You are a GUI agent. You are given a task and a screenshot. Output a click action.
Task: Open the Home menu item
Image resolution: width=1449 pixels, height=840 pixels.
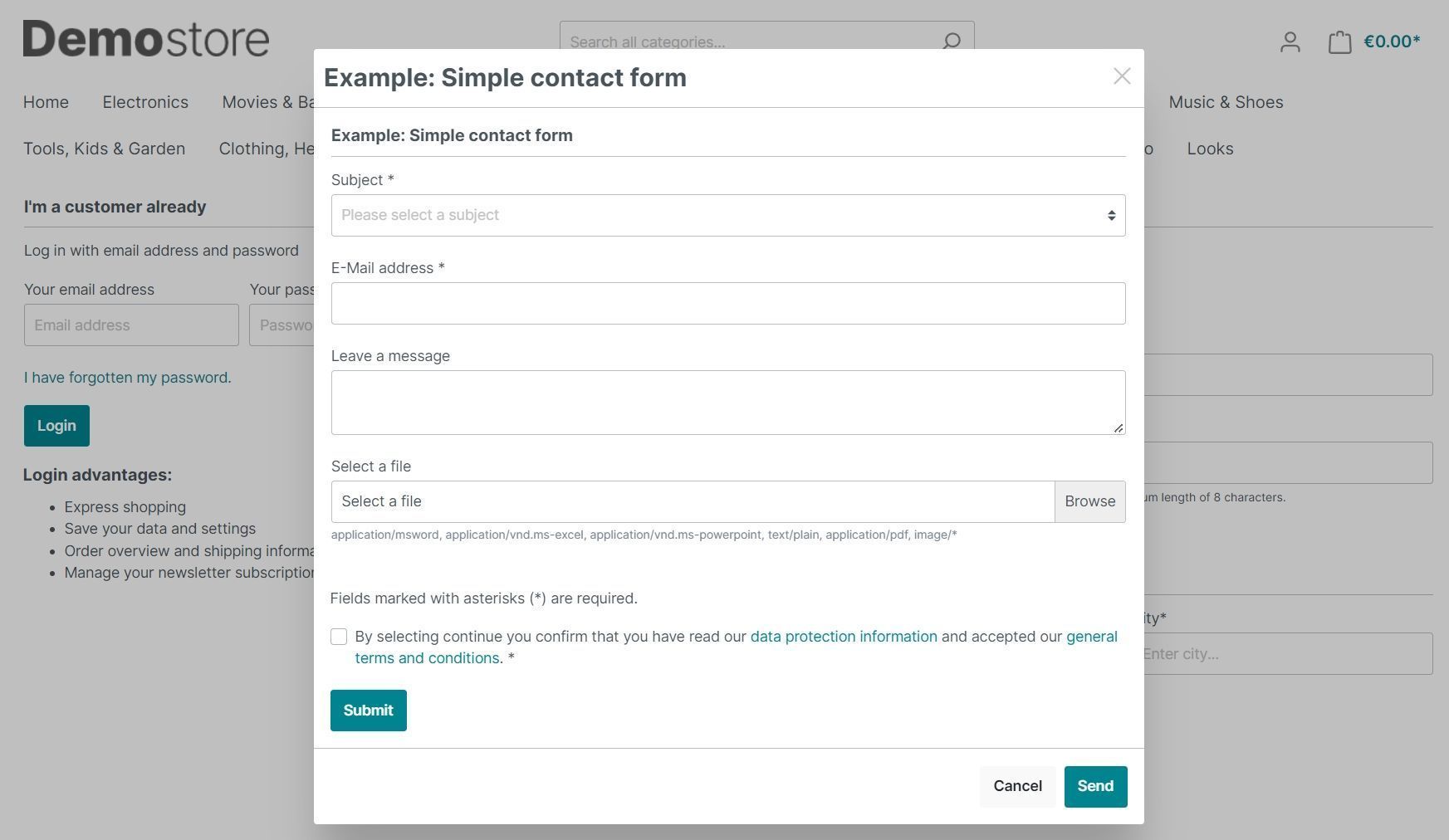coord(46,102)
